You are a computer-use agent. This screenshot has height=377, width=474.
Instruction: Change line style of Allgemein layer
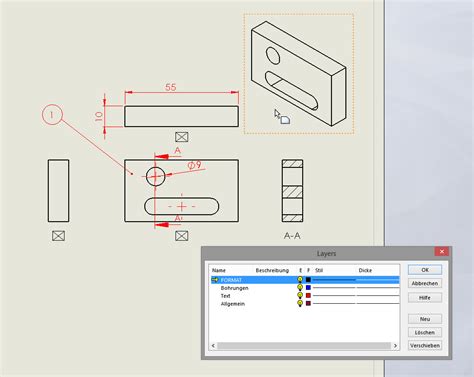pyautogui.click(x=334, y=304)
